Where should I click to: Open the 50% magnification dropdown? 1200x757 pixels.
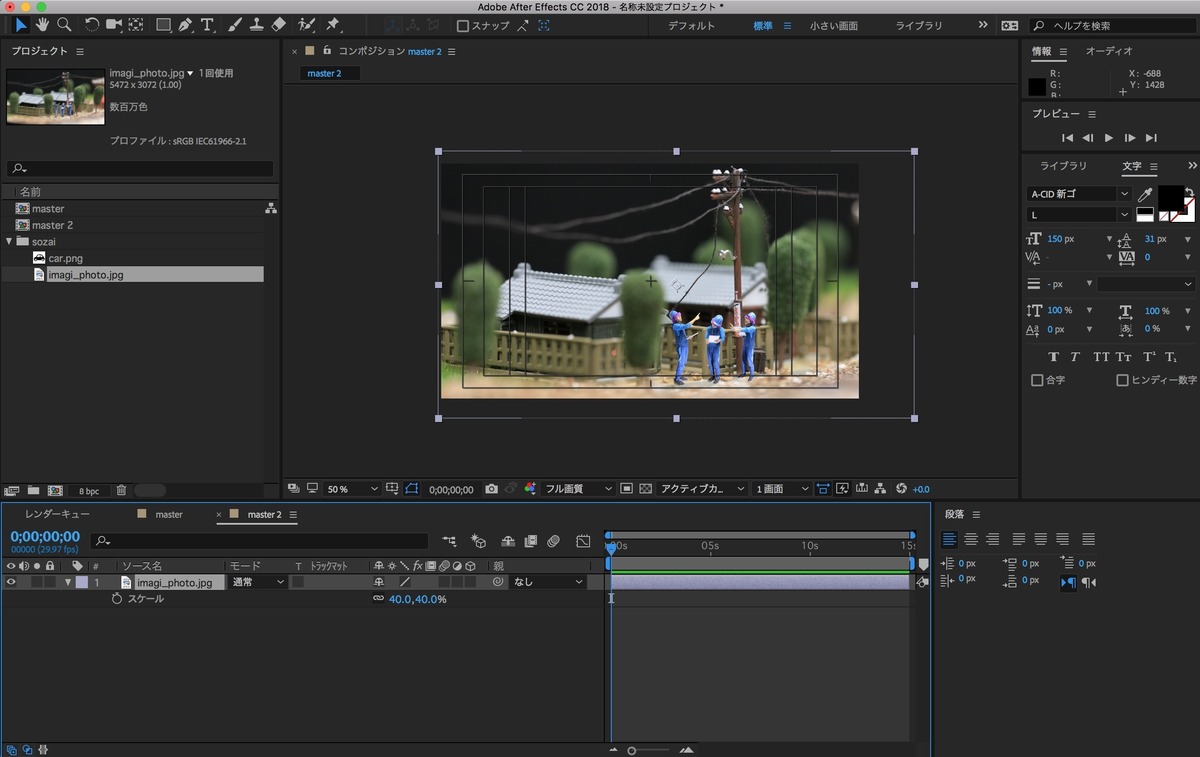(349, 489)
